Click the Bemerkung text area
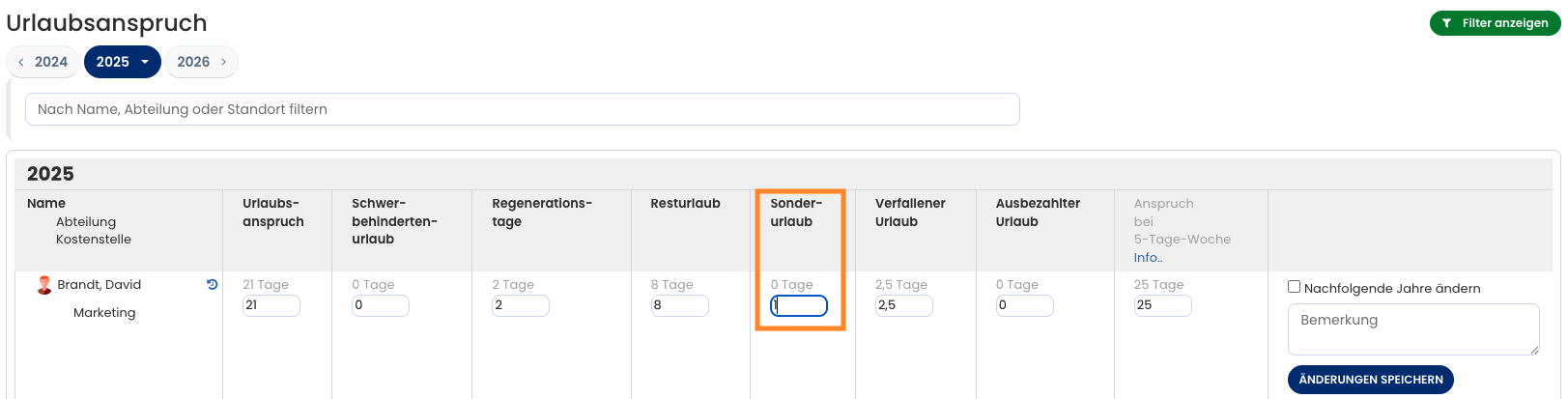This screenshot has width=1568, height=399. (1412, 328)
